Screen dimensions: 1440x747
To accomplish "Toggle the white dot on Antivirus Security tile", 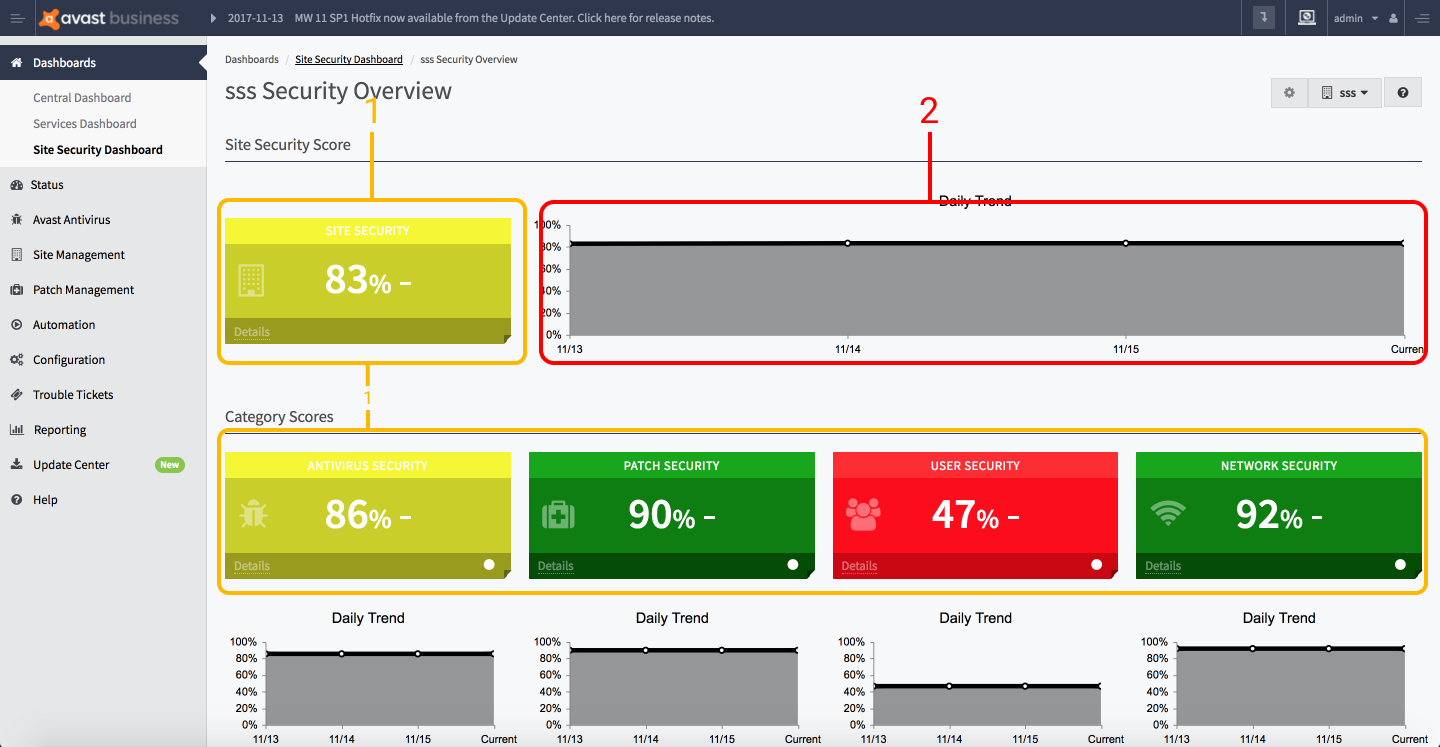I will tap(489, 565).
